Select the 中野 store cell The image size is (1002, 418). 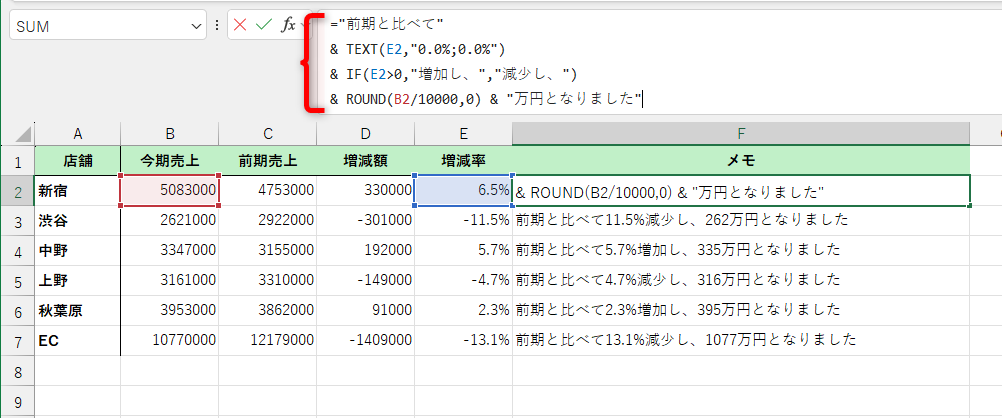click(77, 251)
